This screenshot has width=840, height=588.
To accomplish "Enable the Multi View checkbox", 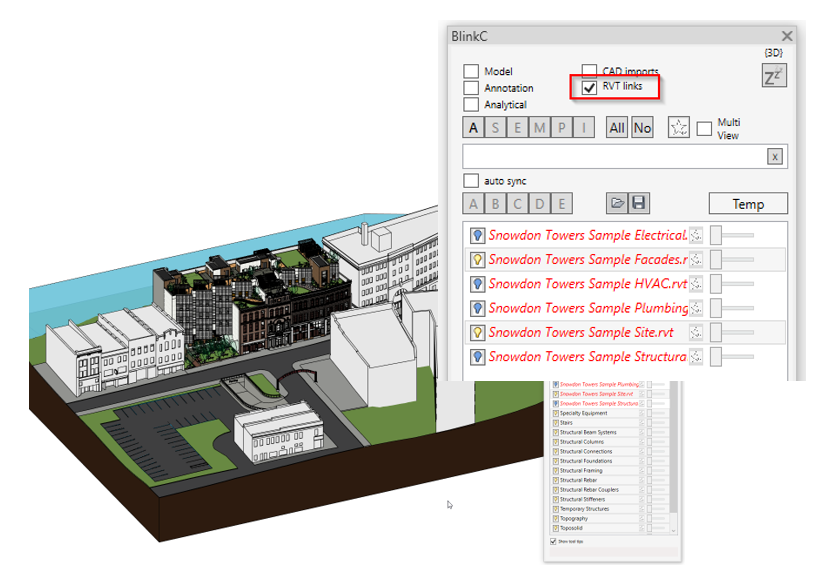I will [x=704, y=129].
